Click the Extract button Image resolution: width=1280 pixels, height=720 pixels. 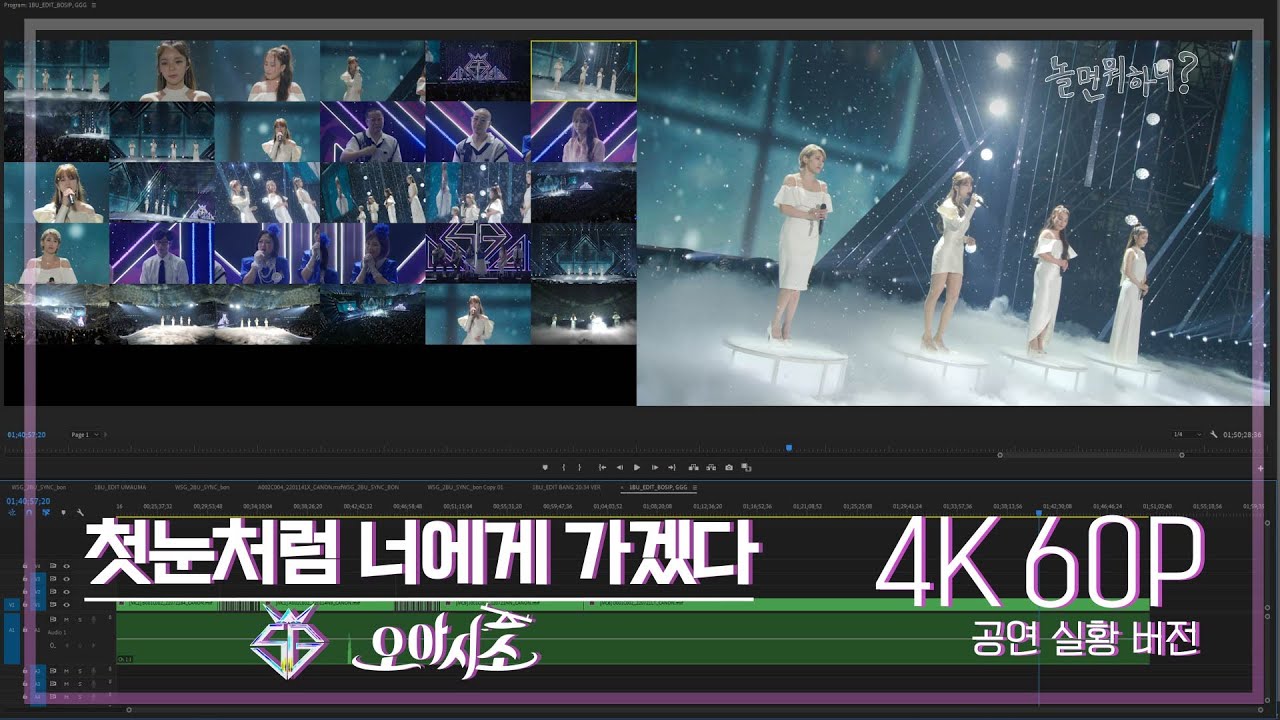tap(711, 467)
